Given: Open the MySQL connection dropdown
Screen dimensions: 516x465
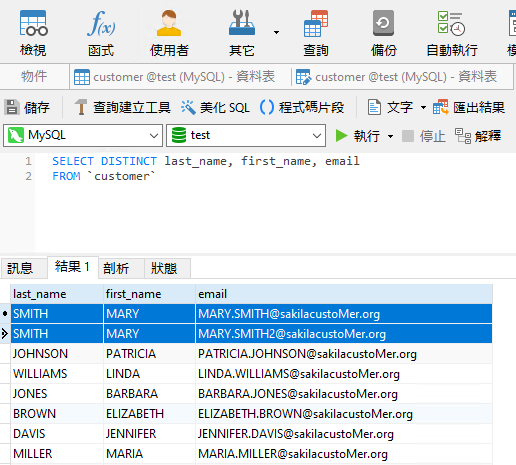Looking at the screenshot, I should click(x=83, y=135).
